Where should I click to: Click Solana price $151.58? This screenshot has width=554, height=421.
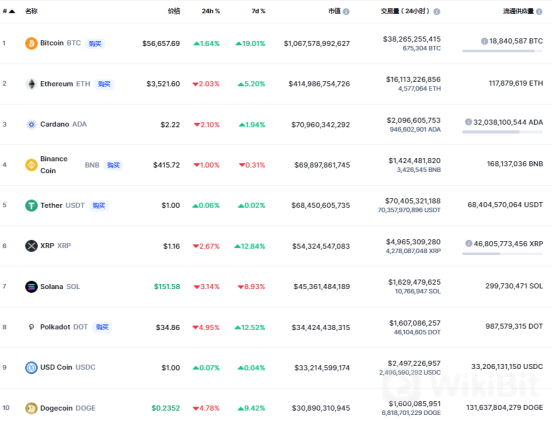[x=167, y=286]
